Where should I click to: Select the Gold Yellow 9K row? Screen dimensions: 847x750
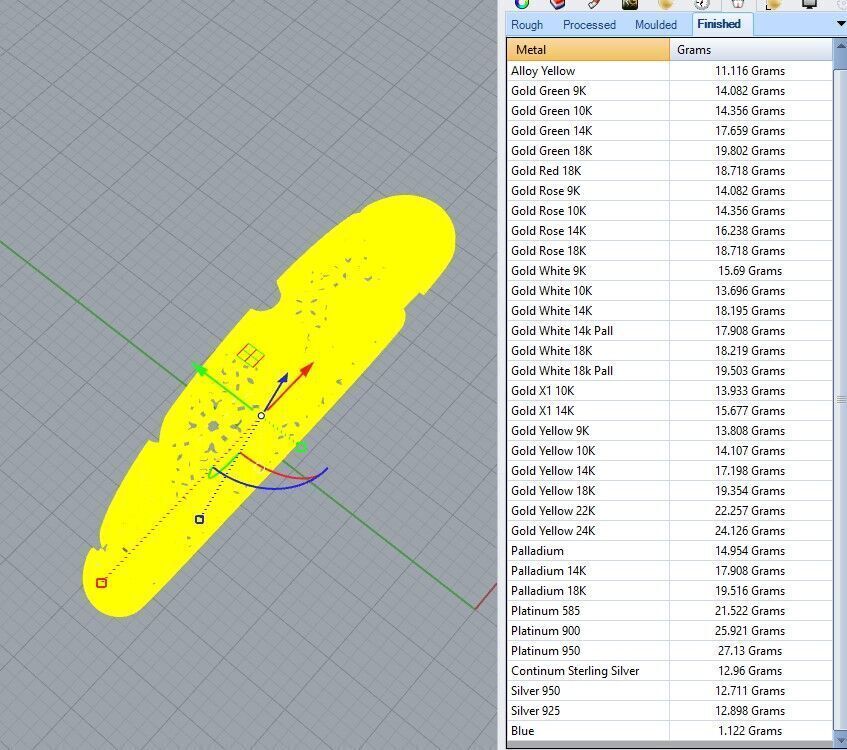point(670,431)
